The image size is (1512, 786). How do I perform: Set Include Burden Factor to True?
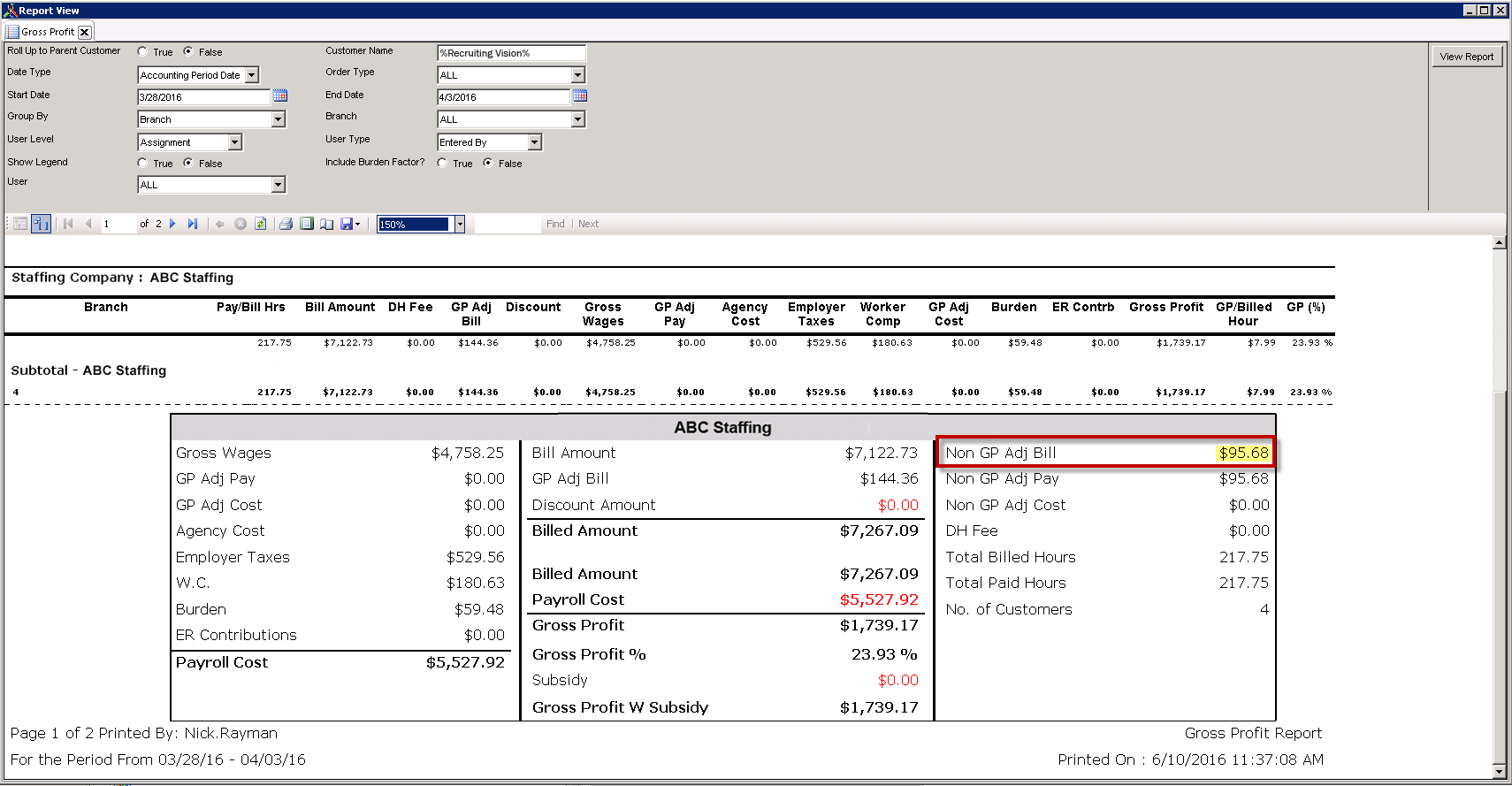coord(442,163)
